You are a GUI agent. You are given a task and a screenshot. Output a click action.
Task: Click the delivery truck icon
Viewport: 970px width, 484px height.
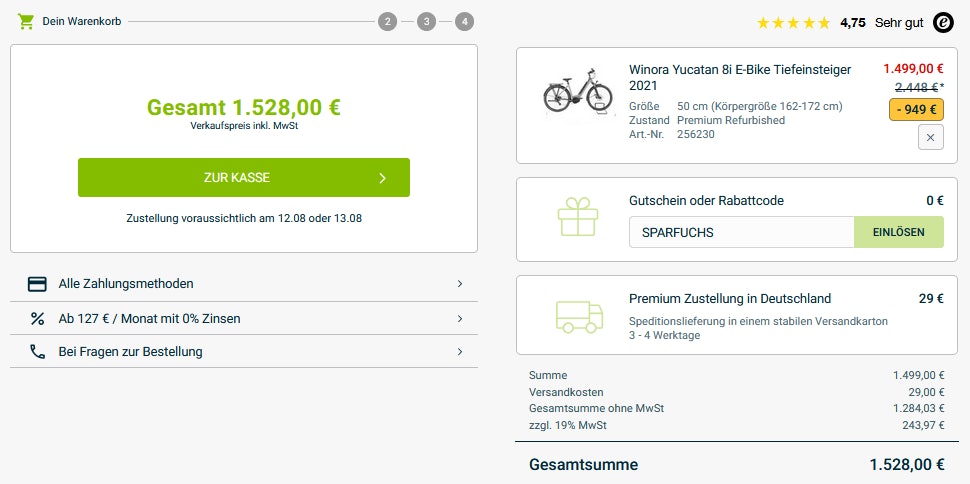pyautogui.click(x=579, y=316)
